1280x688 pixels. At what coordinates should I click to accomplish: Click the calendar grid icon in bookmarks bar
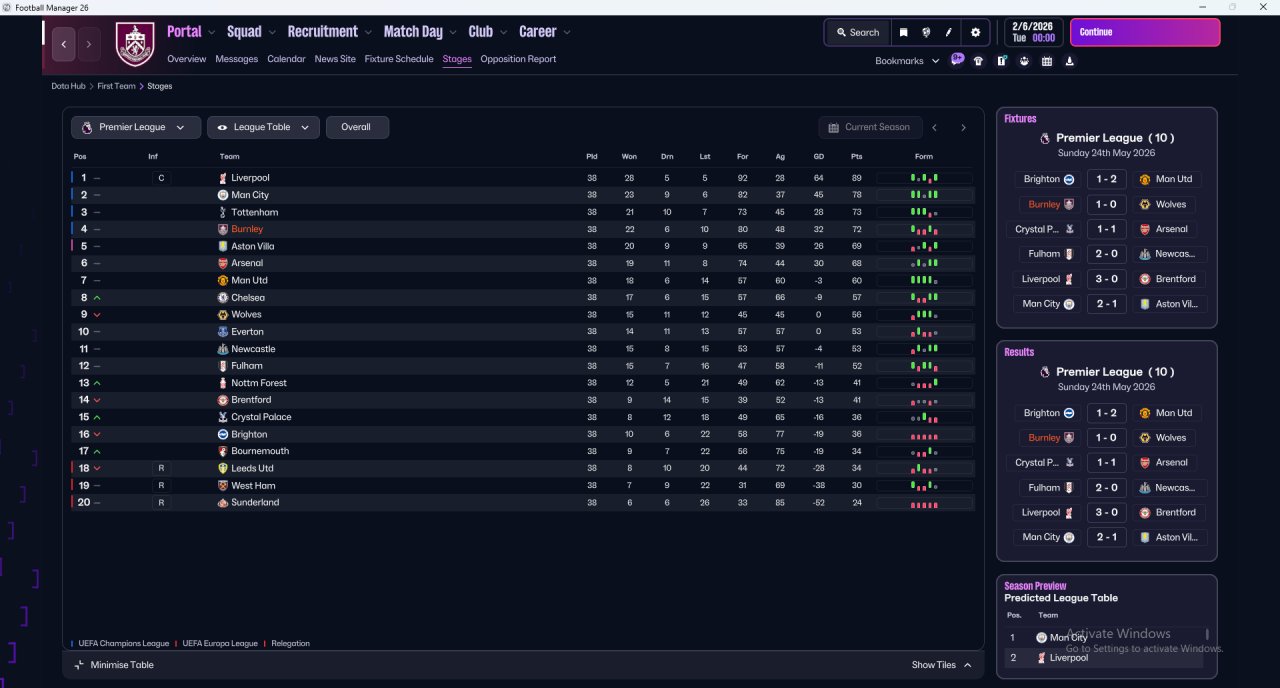click(1047, 61)
